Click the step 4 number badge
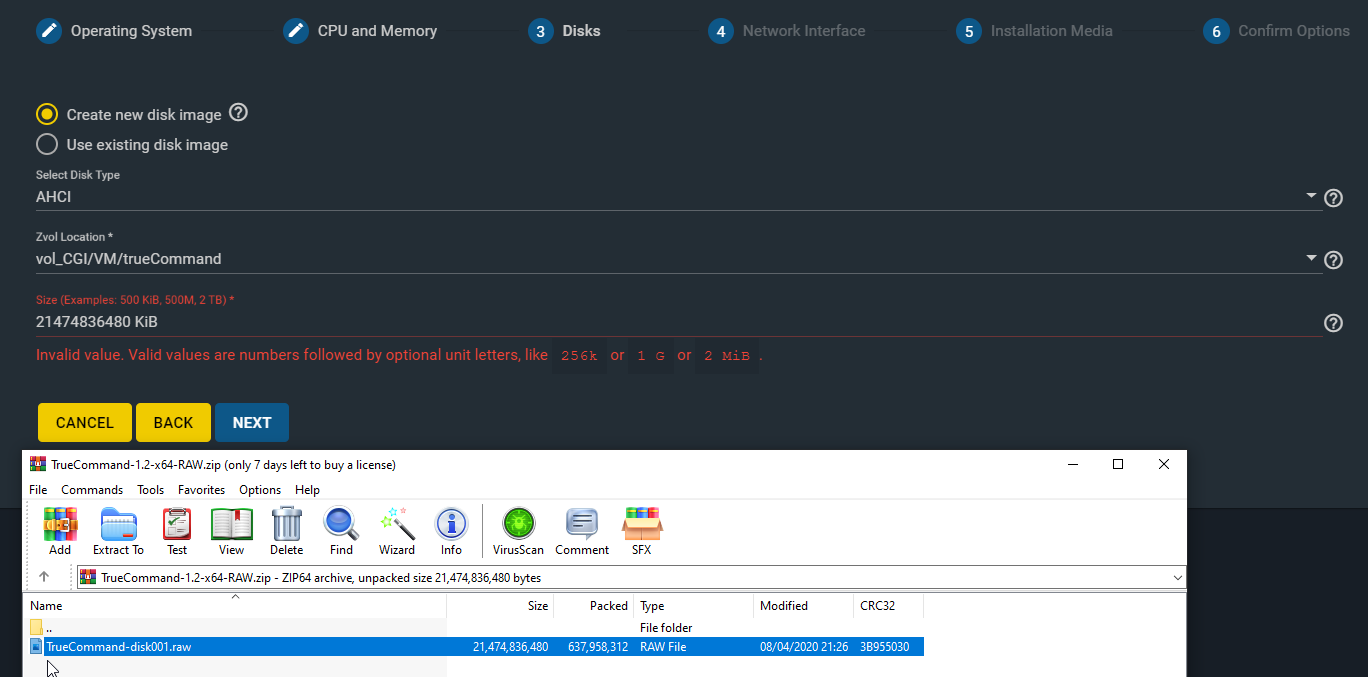 (x=721, y=31)
